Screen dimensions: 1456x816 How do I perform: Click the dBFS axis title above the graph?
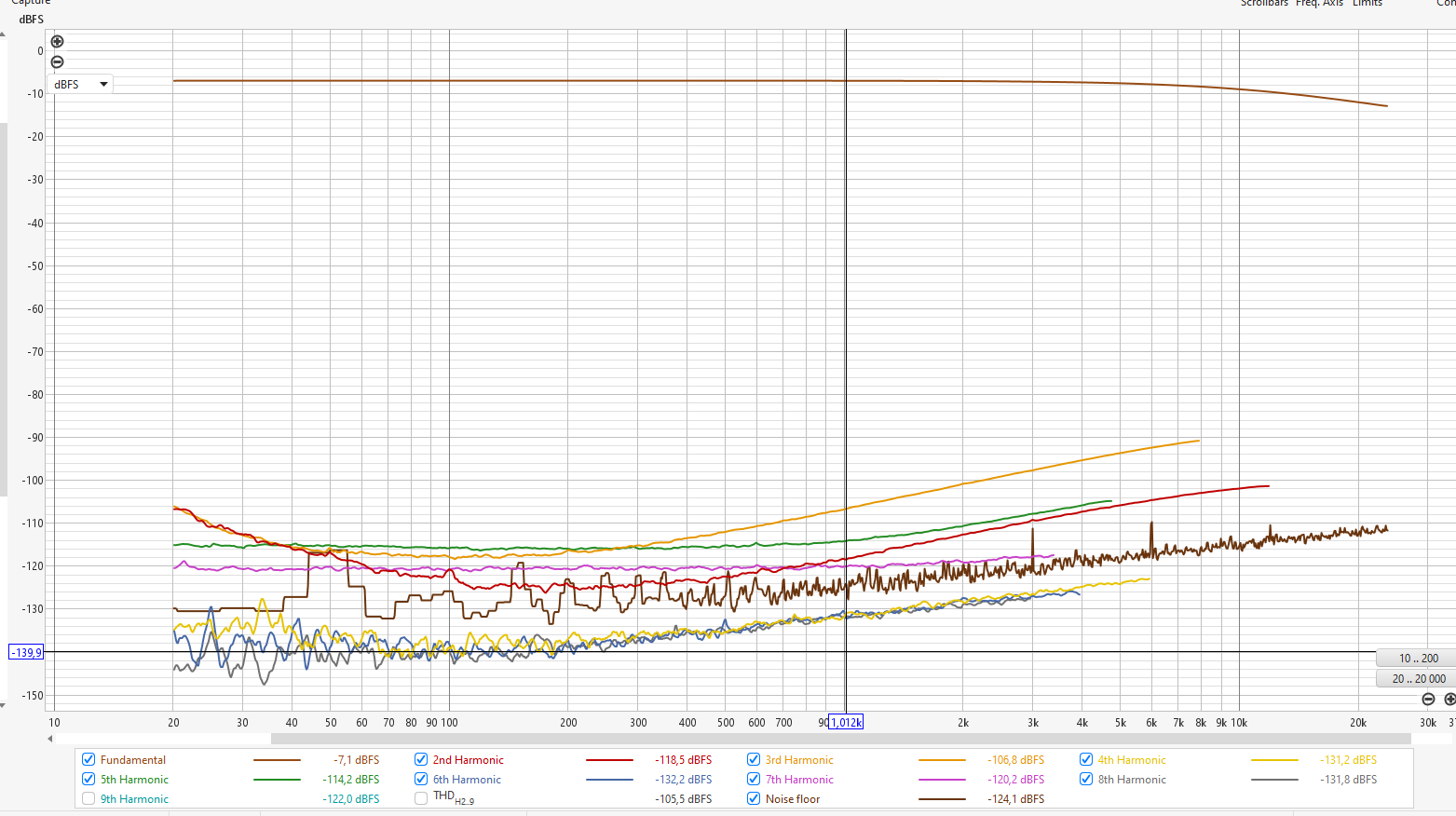point(31,19)
